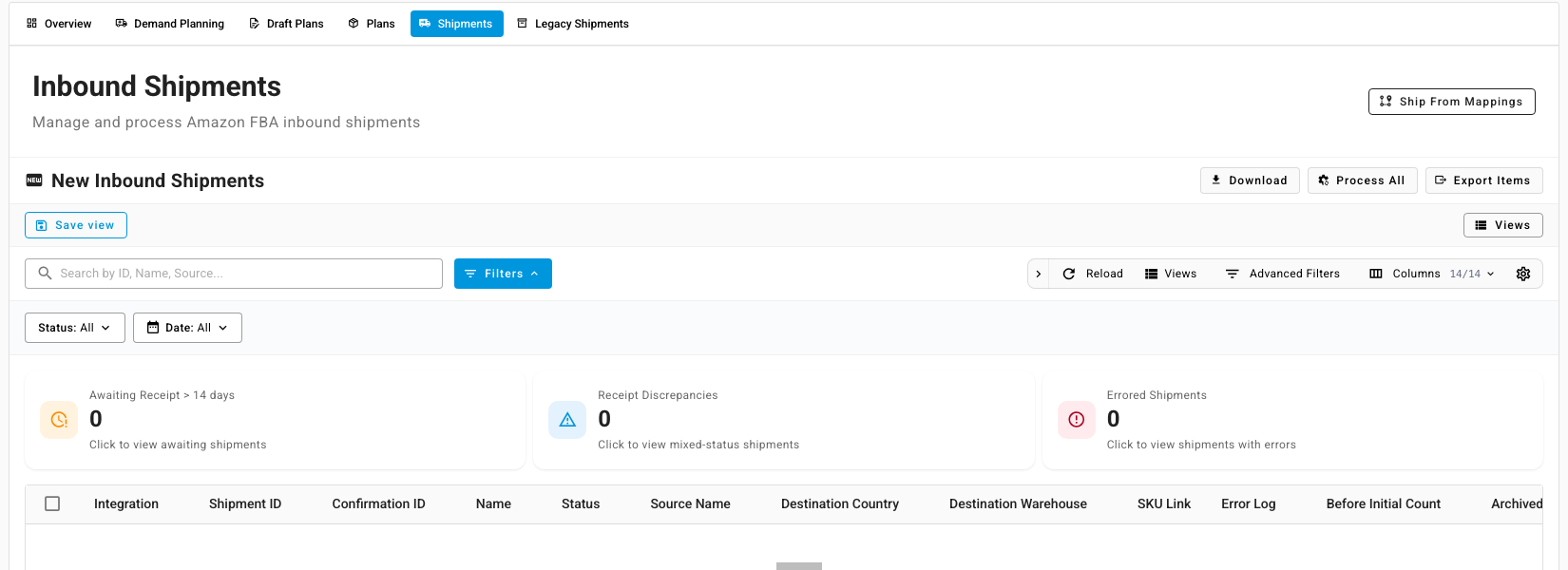Image resolution: width=1568 pixels, height=570 pixels.
Task: Run Process All shipments
Action: coord(1363,180)
